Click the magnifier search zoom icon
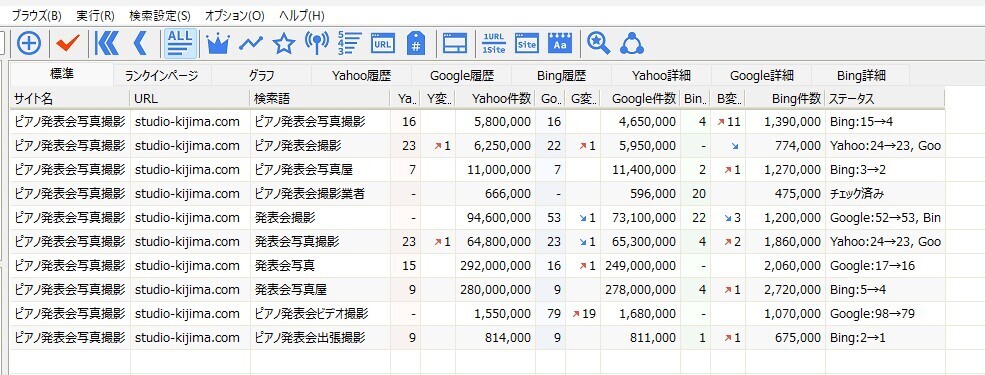 point(598,43)
